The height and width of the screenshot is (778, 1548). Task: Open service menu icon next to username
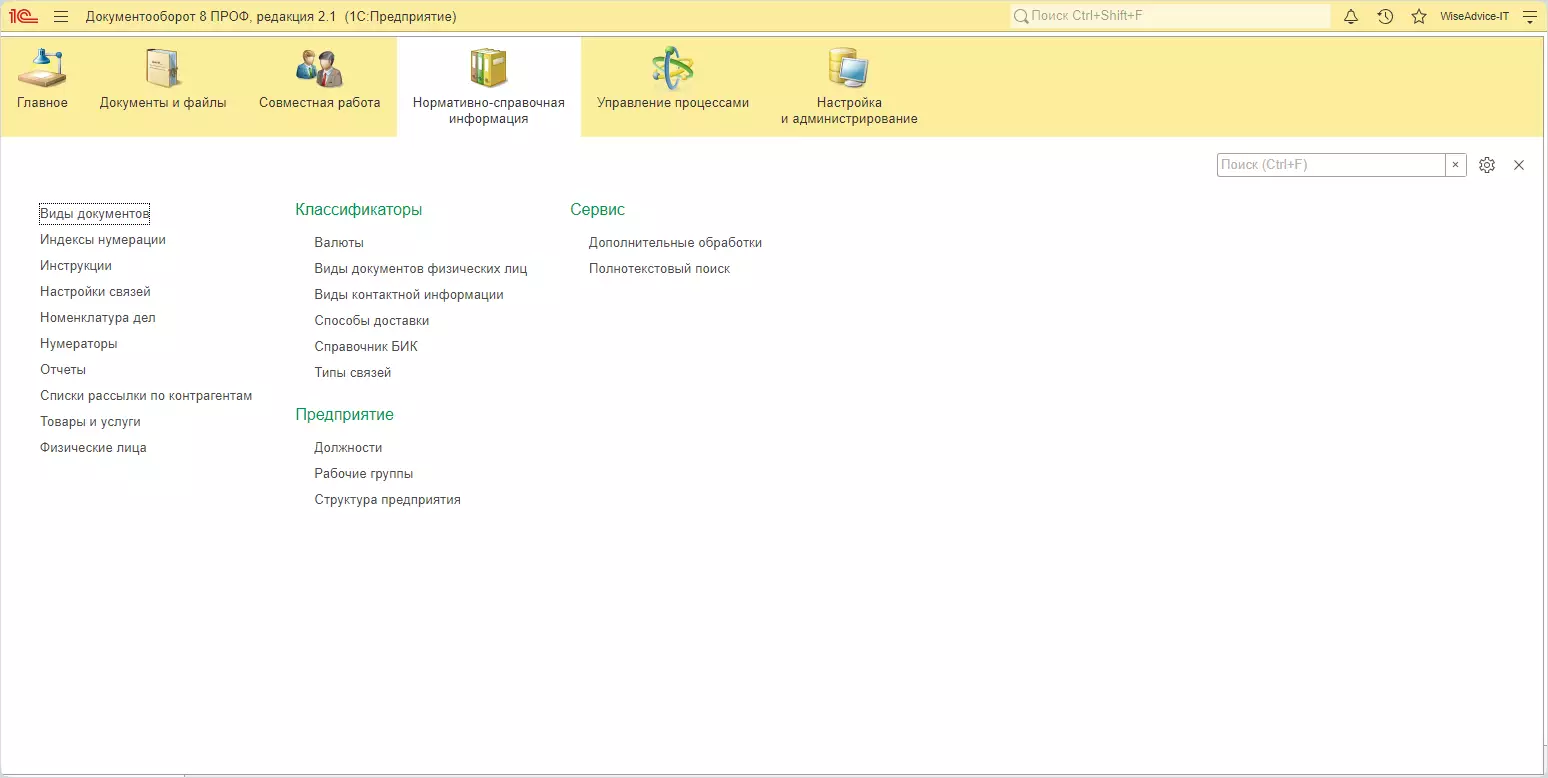tap(1528, 17)
